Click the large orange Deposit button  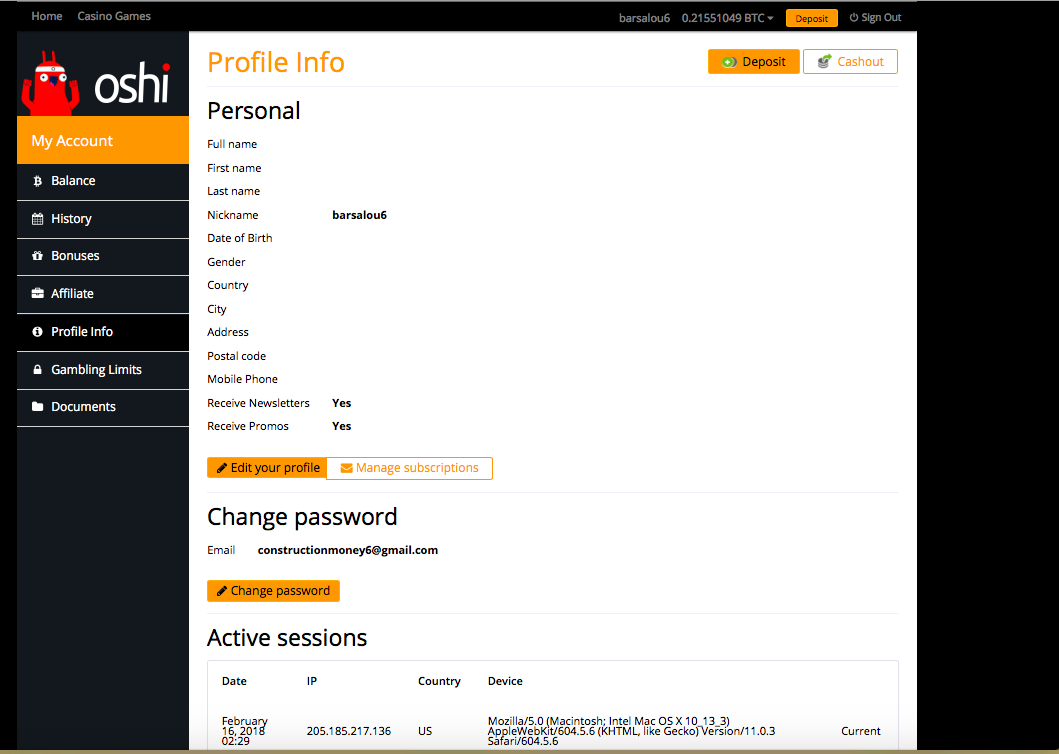(x=754, y=62)
